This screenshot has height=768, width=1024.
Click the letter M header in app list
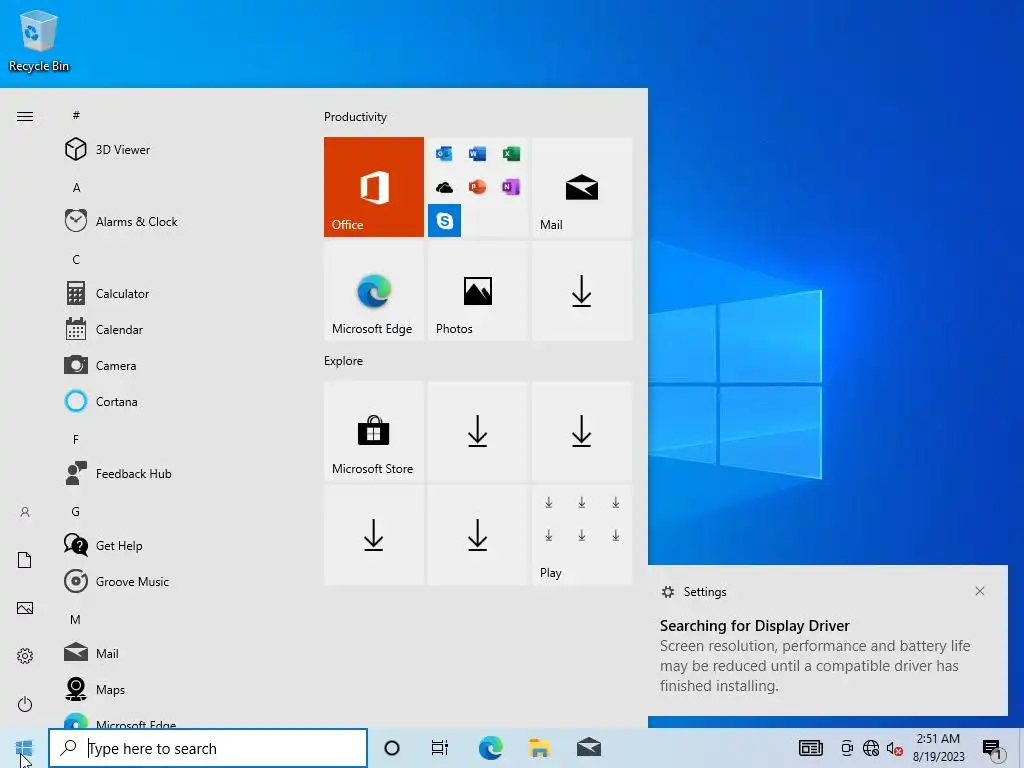(x=76, y=619)
